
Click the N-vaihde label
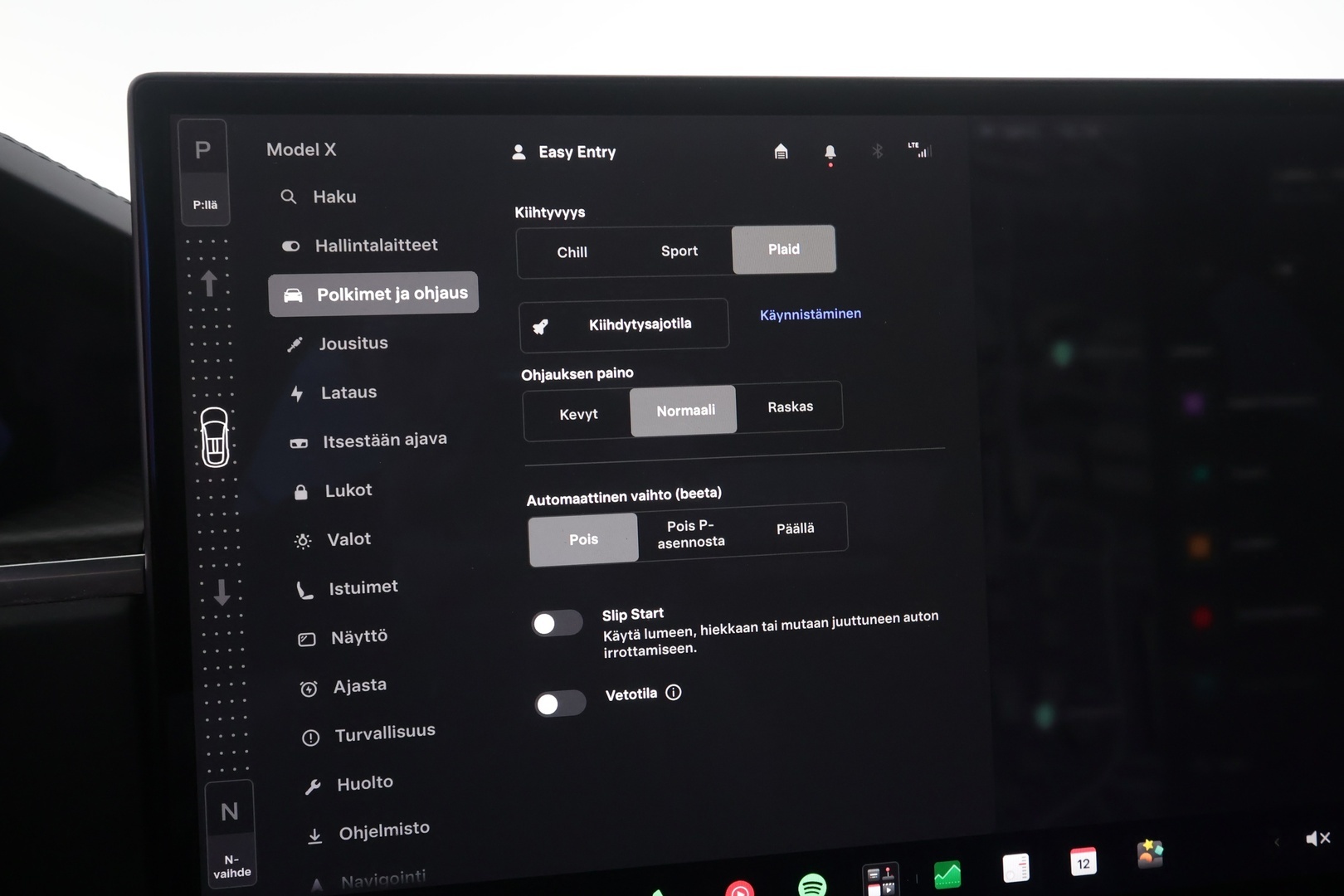click(231, 866)
